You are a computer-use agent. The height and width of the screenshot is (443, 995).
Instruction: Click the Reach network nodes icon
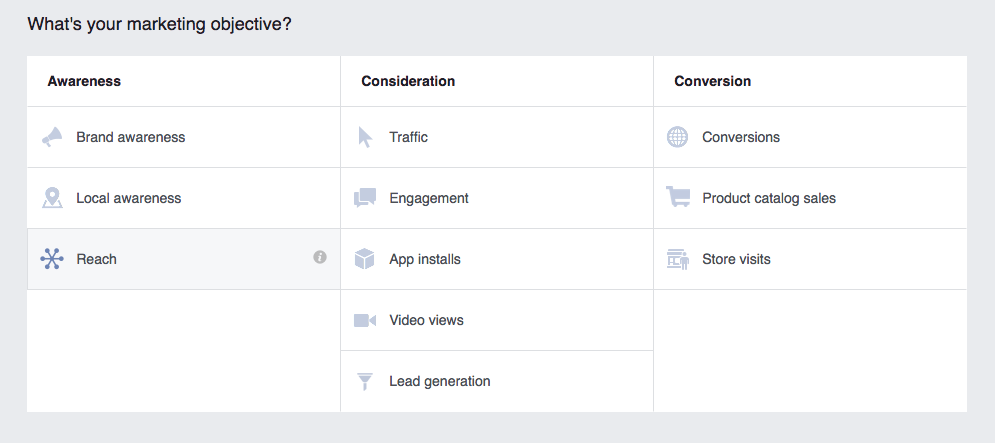52,259
